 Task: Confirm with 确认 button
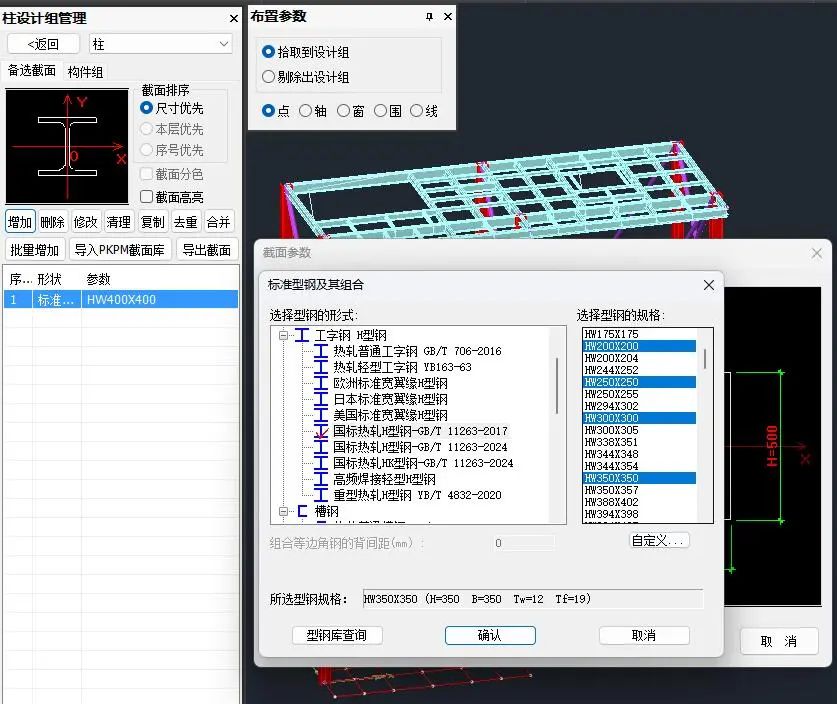[490, 635]
